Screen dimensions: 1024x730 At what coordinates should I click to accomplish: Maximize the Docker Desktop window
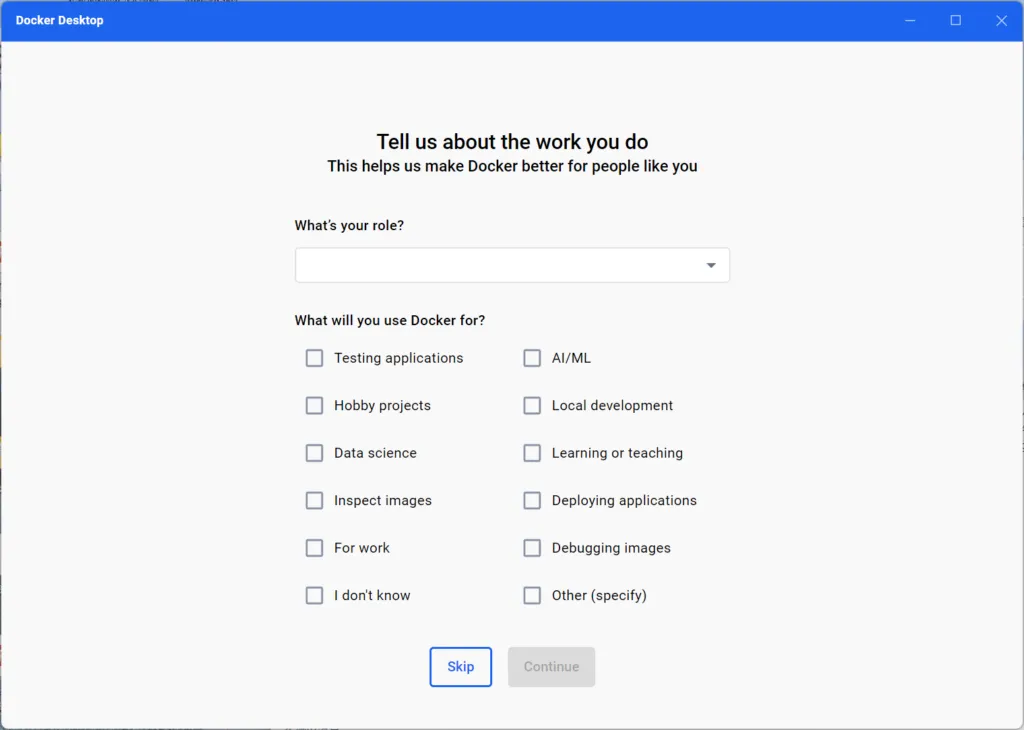tap(955, 20)
